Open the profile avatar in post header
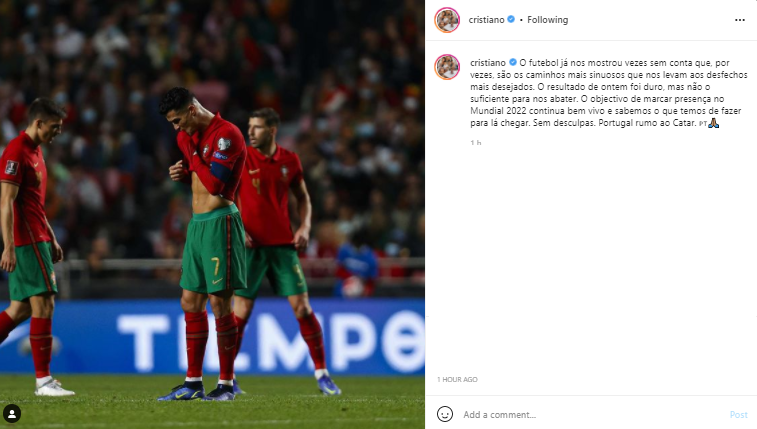757x429 pixels. click(x=447, y=20)
